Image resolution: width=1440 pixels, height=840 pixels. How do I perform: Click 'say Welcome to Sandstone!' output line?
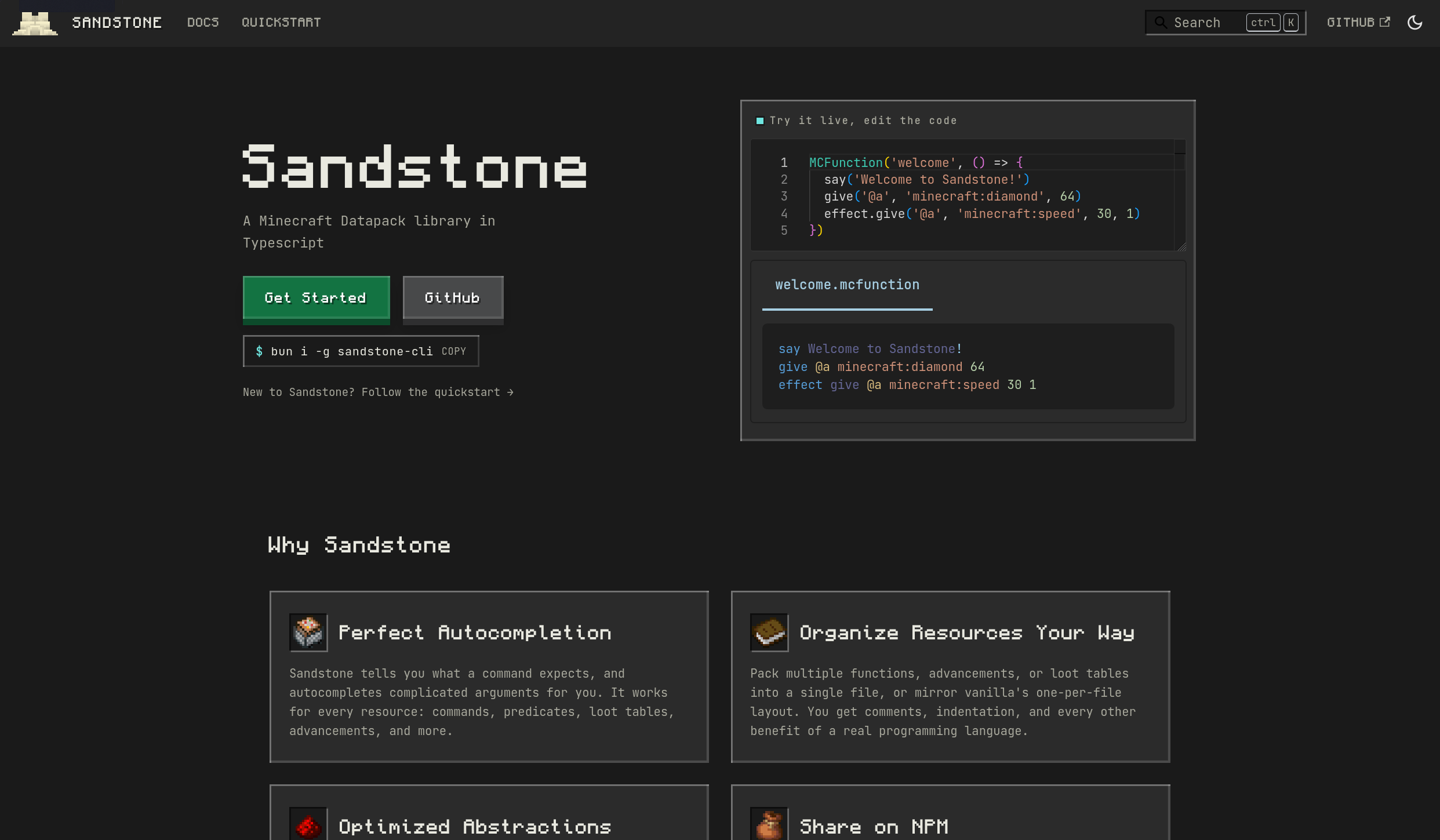pyautogui.click(x=870, y=349)
